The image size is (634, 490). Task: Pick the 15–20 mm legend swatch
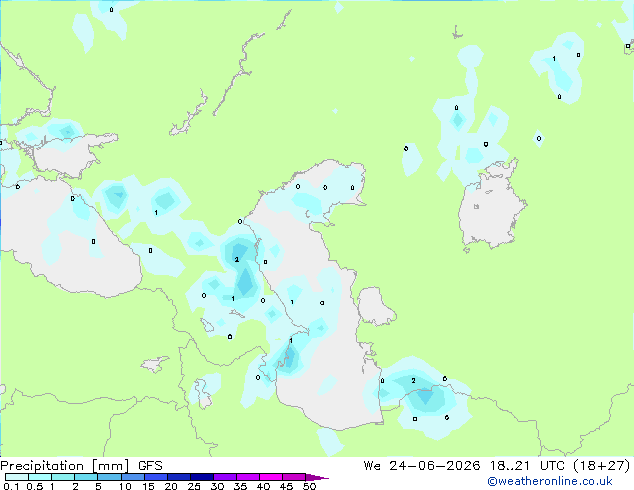(x=156, y=477)
